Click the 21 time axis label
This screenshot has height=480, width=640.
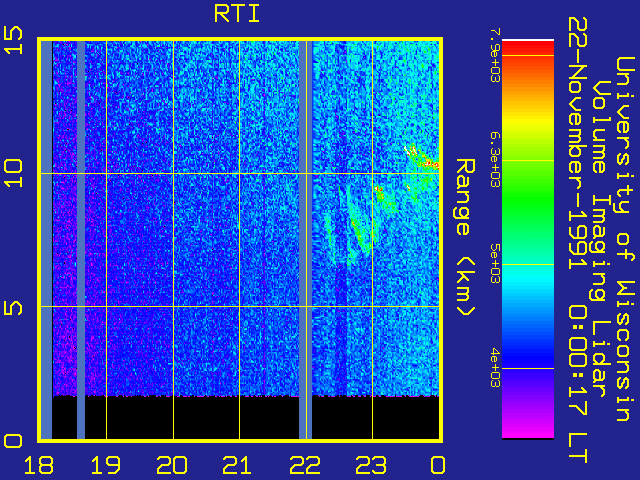click(x=238, y=465)
